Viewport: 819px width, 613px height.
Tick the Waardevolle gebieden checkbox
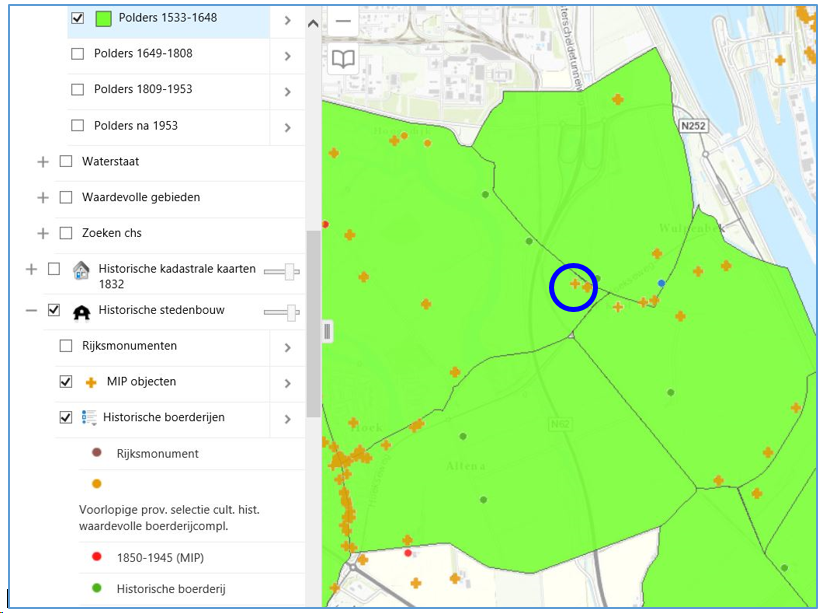coord(66,197)
